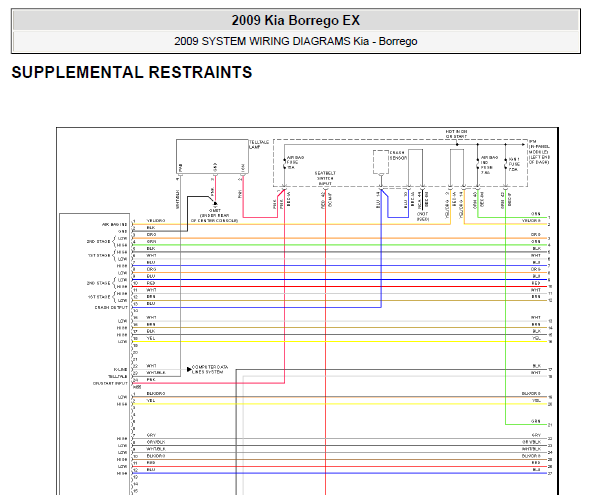Click the dashed Crash Sensor box symbol
Viewport: 604px width, 495px height.
[x=381, y=162]
